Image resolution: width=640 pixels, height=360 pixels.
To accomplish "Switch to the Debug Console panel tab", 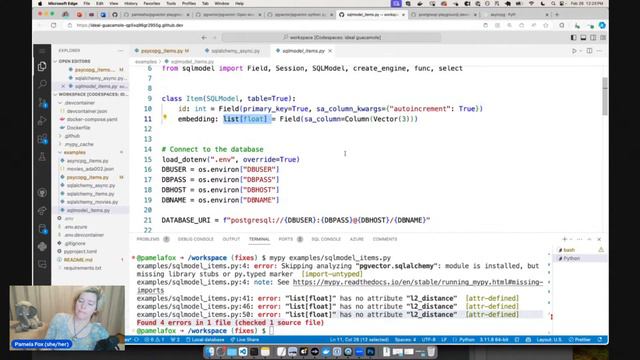I will (x=196, y=239).
